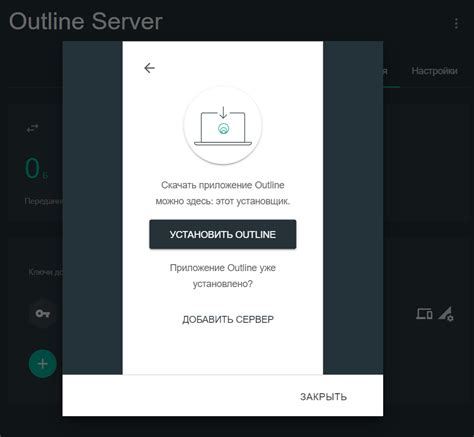
Task: Click the green plus add-key button
Action: click(x=43, y=364)
